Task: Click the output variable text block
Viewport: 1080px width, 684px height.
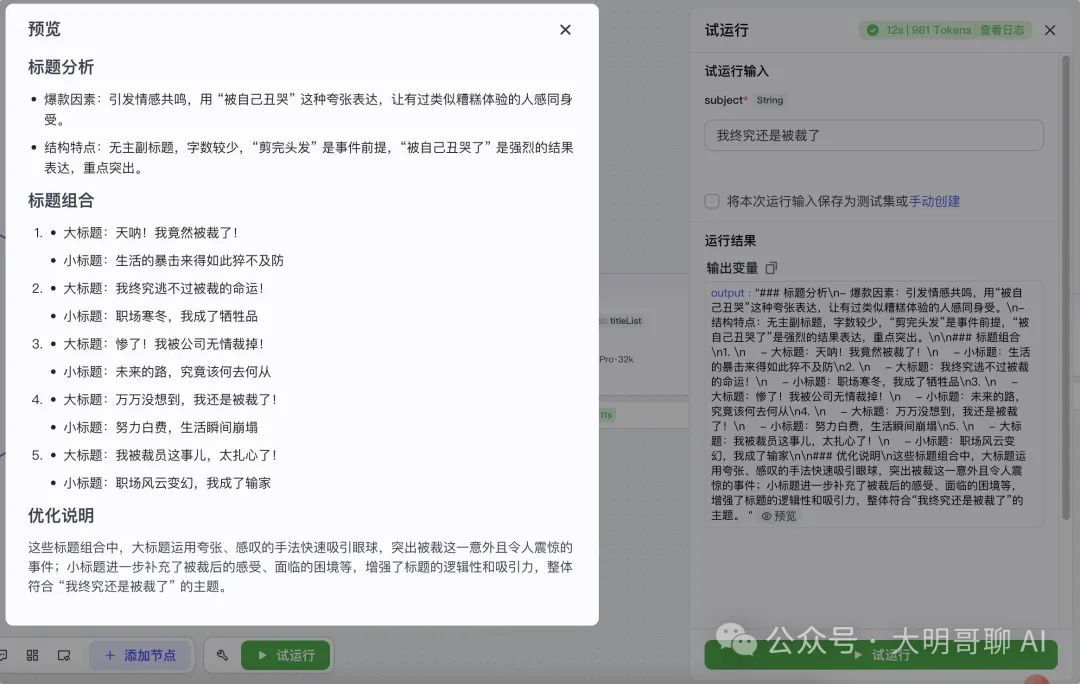Action: (x=873, y=404)
